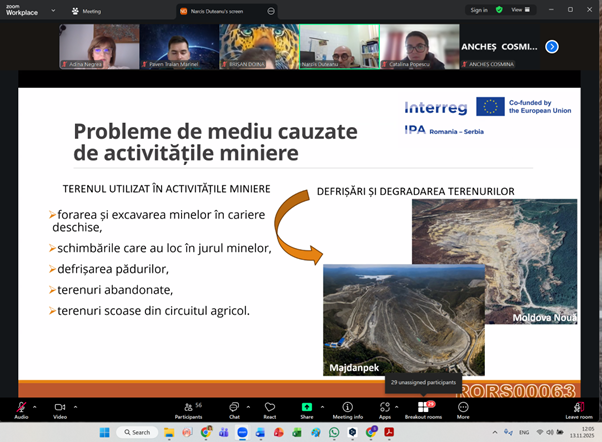Click the Sign in button
Screen dimensions: 602x442
479,10
